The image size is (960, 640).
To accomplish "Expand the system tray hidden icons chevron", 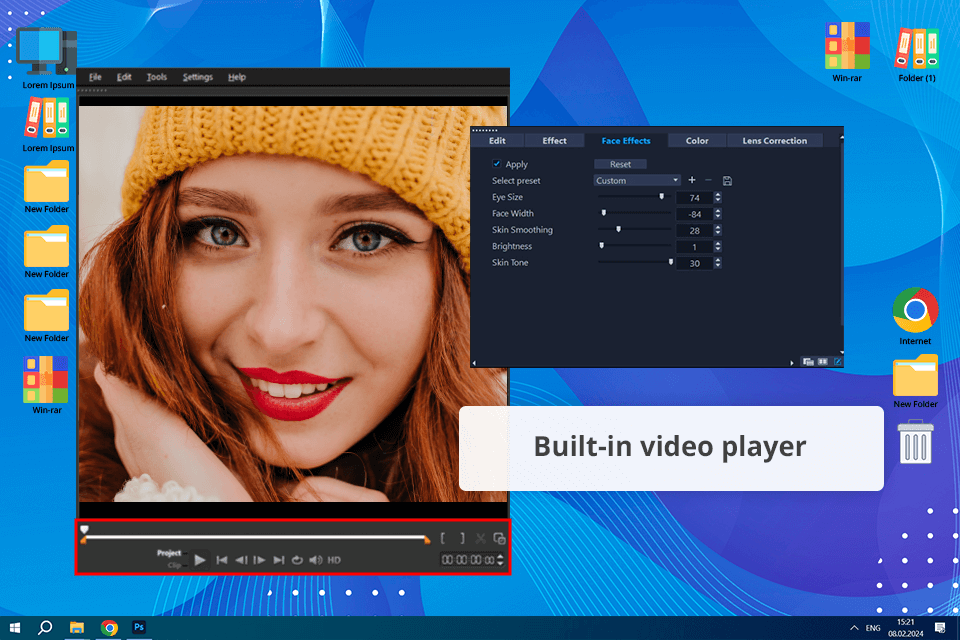I will point(854,628).
